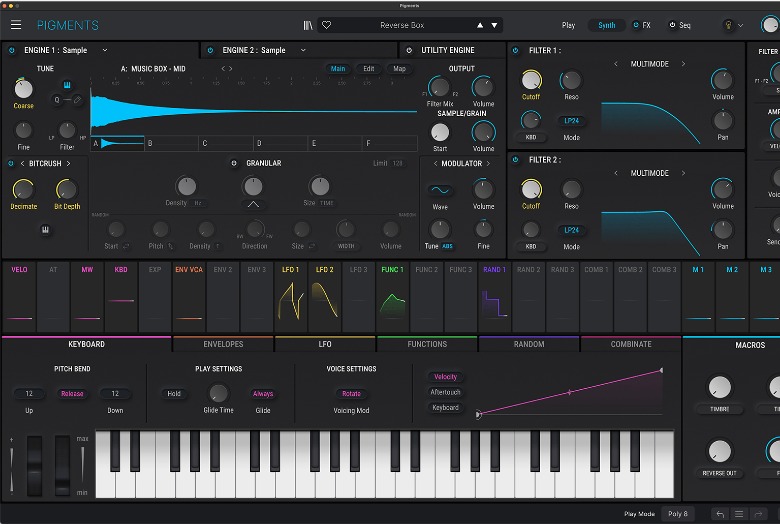The width and height of the screenshot is (780, 524).
Task: Select the RAND 1 modulation source
Action: (x=494, y=297)
